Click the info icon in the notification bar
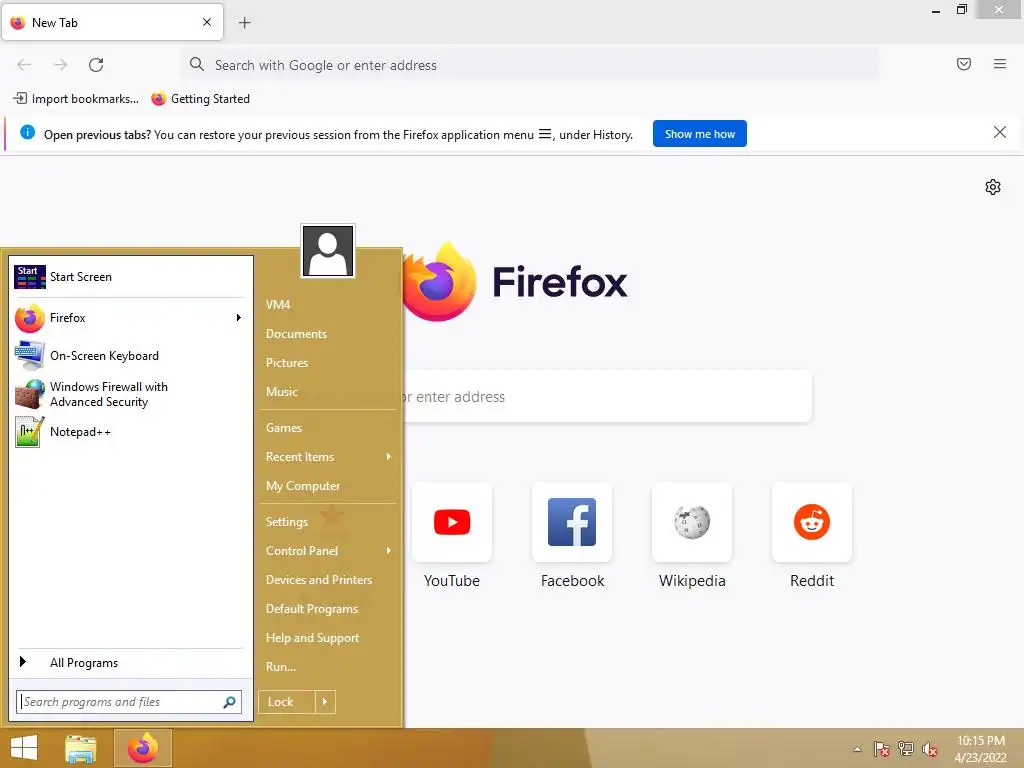1024x768 pixels. (27, 133)
